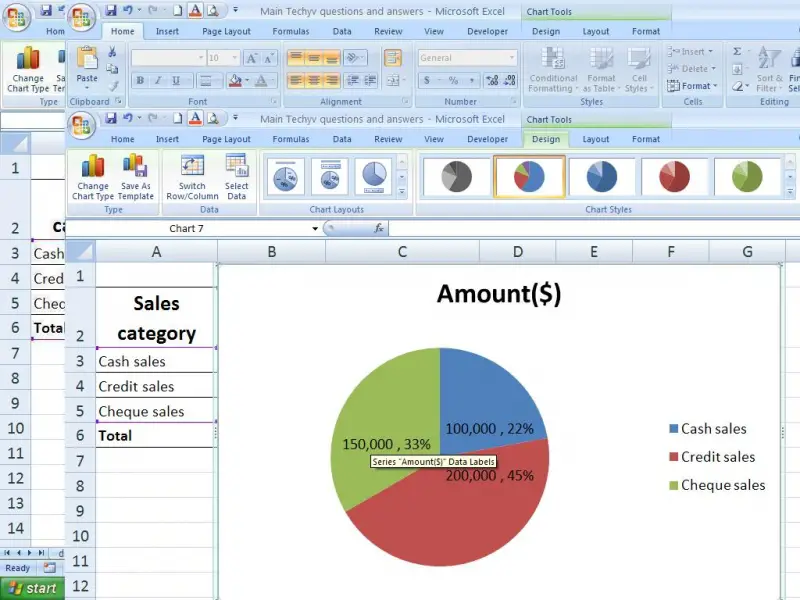Click Office Button of the front window
This screenshot has height=600, width=800.
coord(82,125)
